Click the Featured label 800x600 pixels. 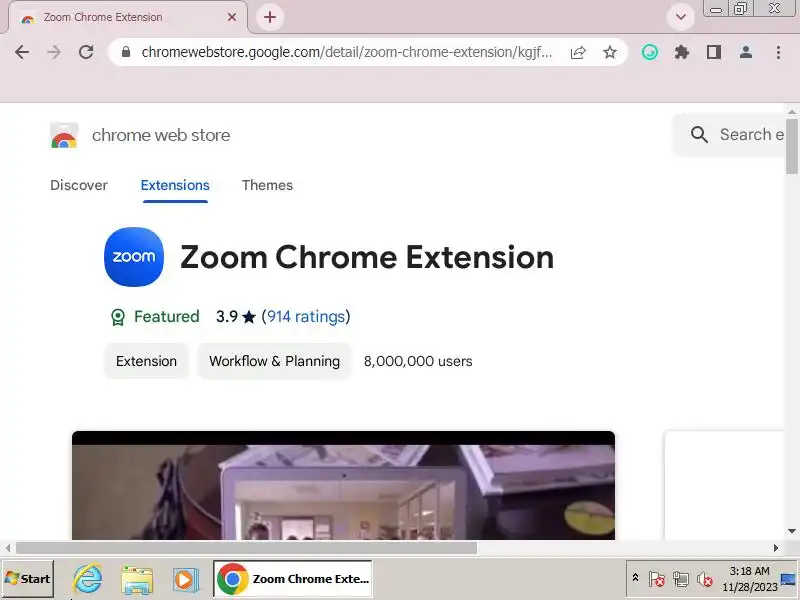coord(166,317)
